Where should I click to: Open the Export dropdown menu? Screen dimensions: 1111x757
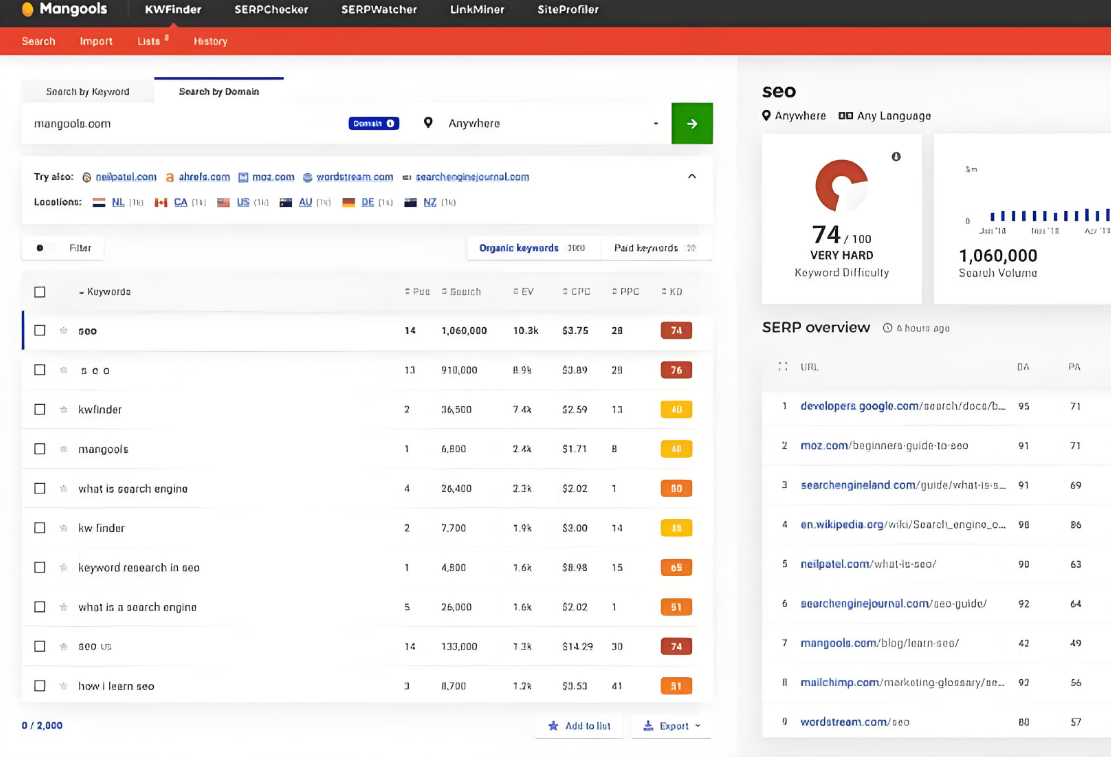click(x=671, y=726)
